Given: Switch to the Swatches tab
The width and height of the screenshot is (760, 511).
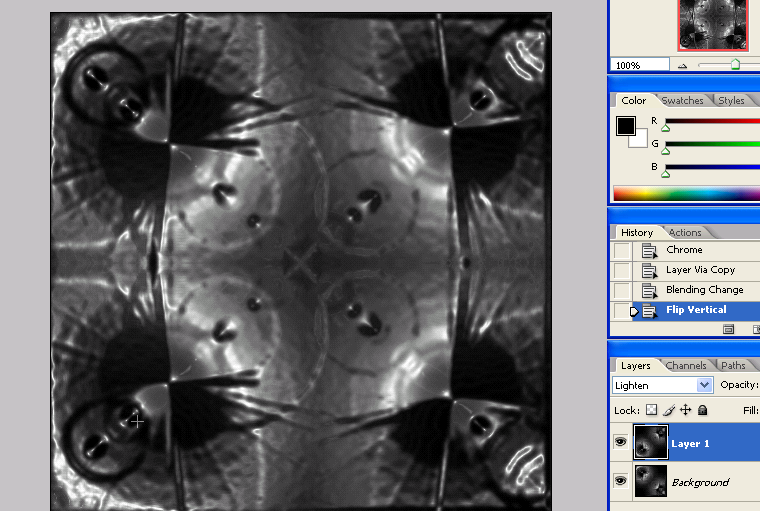Looking at the screenshot, I should click(682, 100).
